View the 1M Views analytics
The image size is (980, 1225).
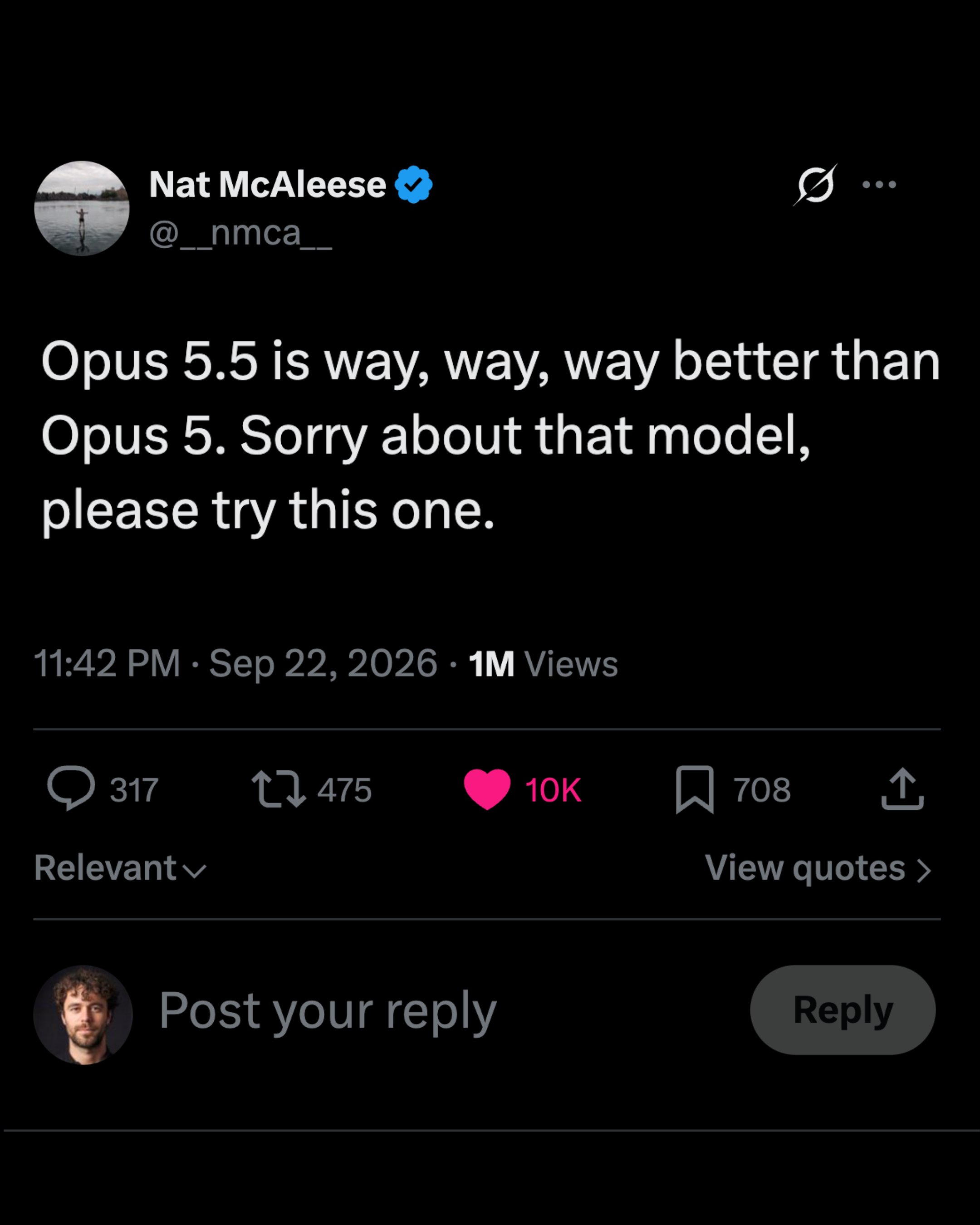click(x=543, y=664)
